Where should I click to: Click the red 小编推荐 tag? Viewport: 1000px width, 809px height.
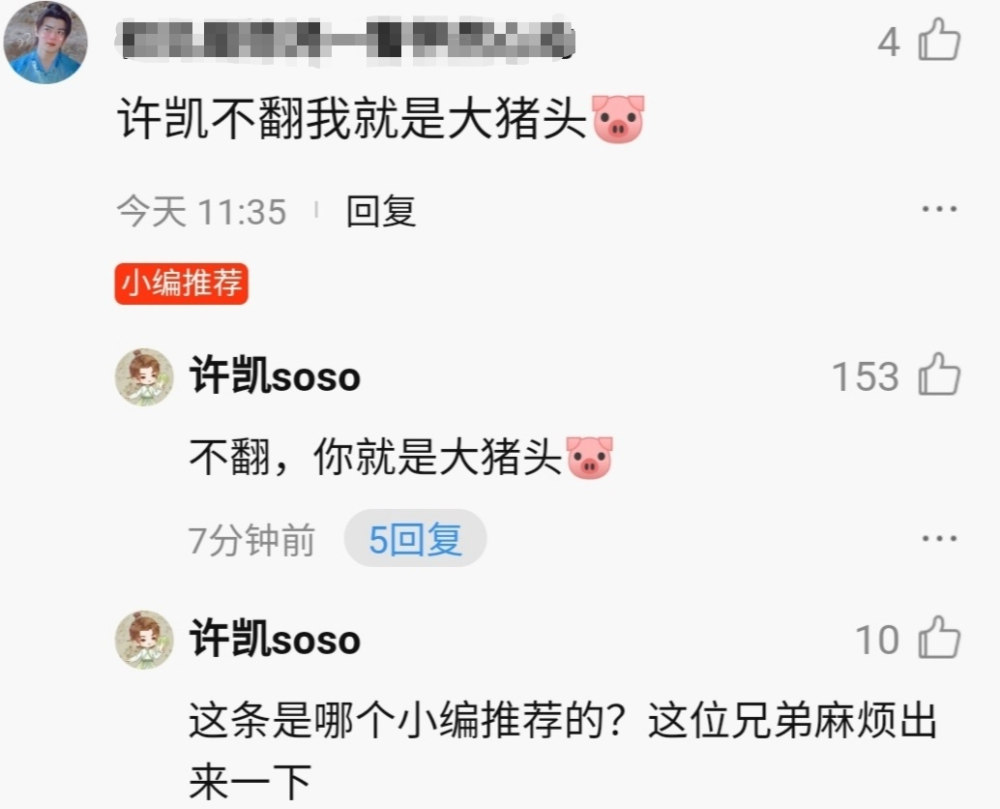coord(182,283)
